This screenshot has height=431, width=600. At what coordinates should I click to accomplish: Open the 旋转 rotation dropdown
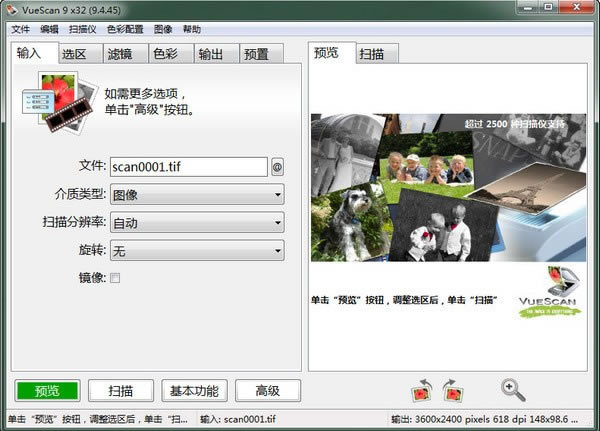pyautogui.click(x=196, y=251)
